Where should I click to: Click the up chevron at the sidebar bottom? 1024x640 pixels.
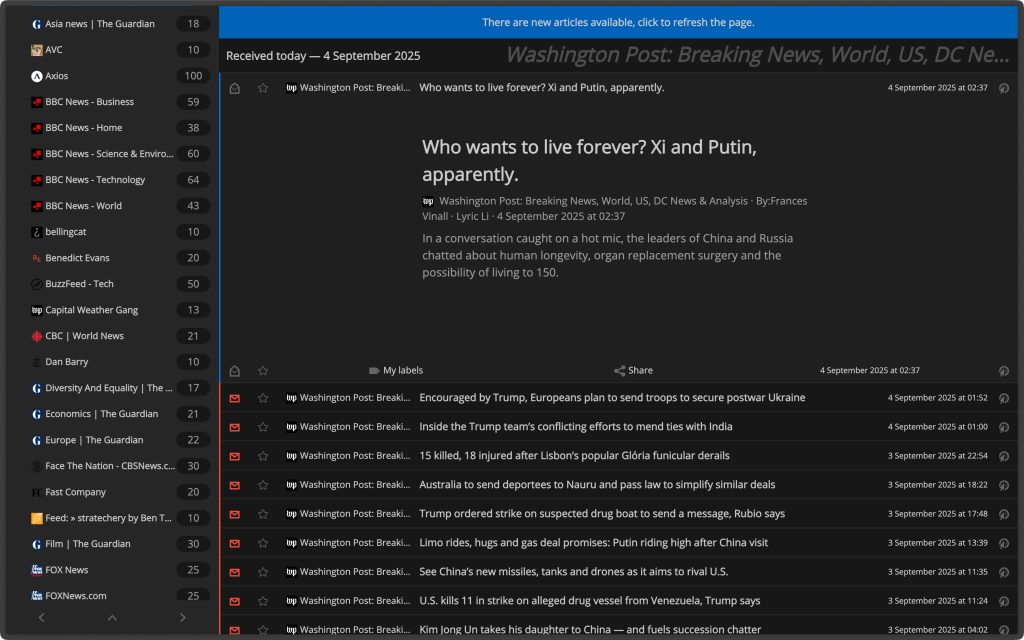click(112, 618)
